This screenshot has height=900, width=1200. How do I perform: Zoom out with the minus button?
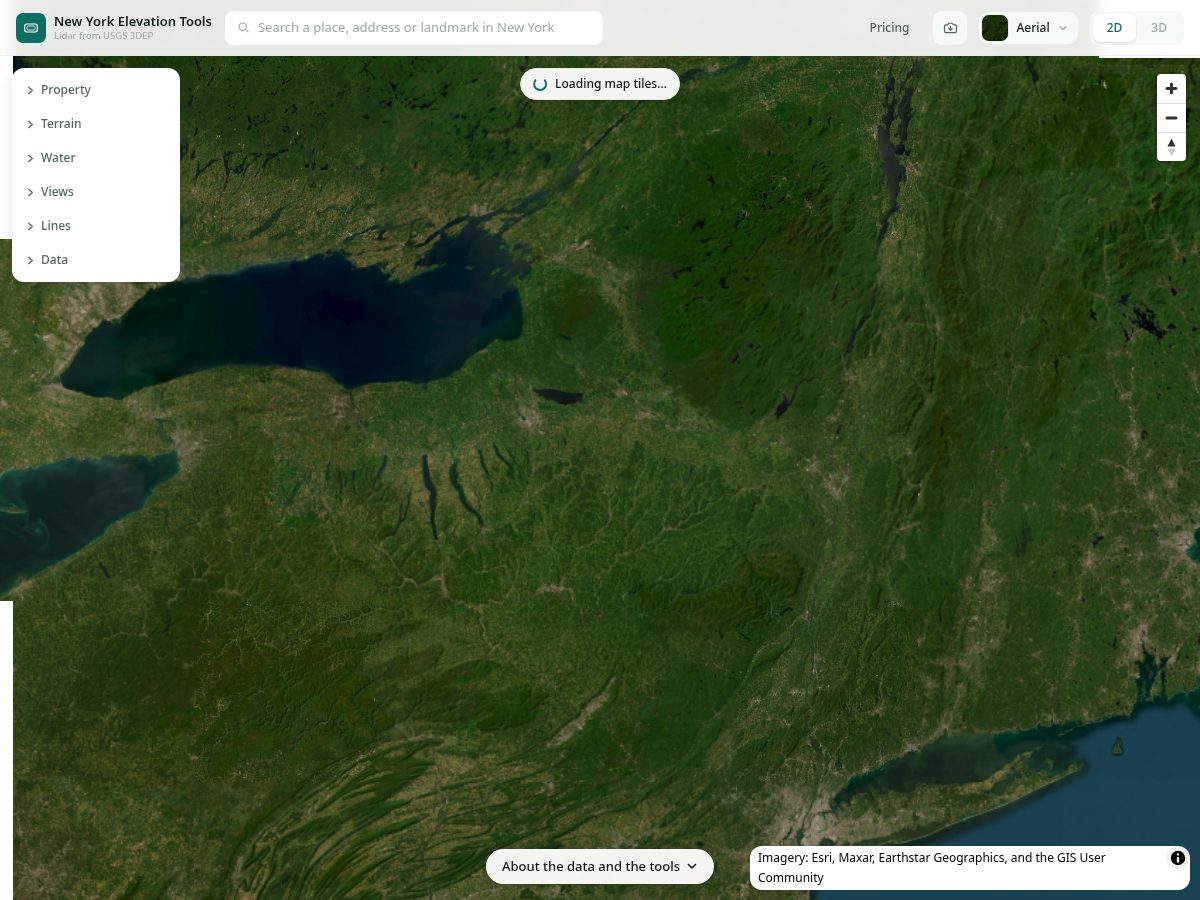coord(1172,118)
